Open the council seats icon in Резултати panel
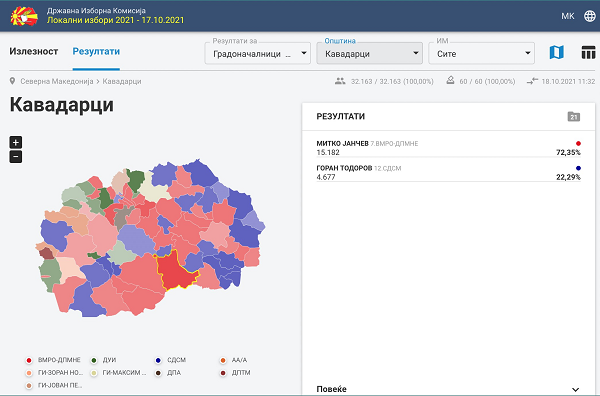 574,117
